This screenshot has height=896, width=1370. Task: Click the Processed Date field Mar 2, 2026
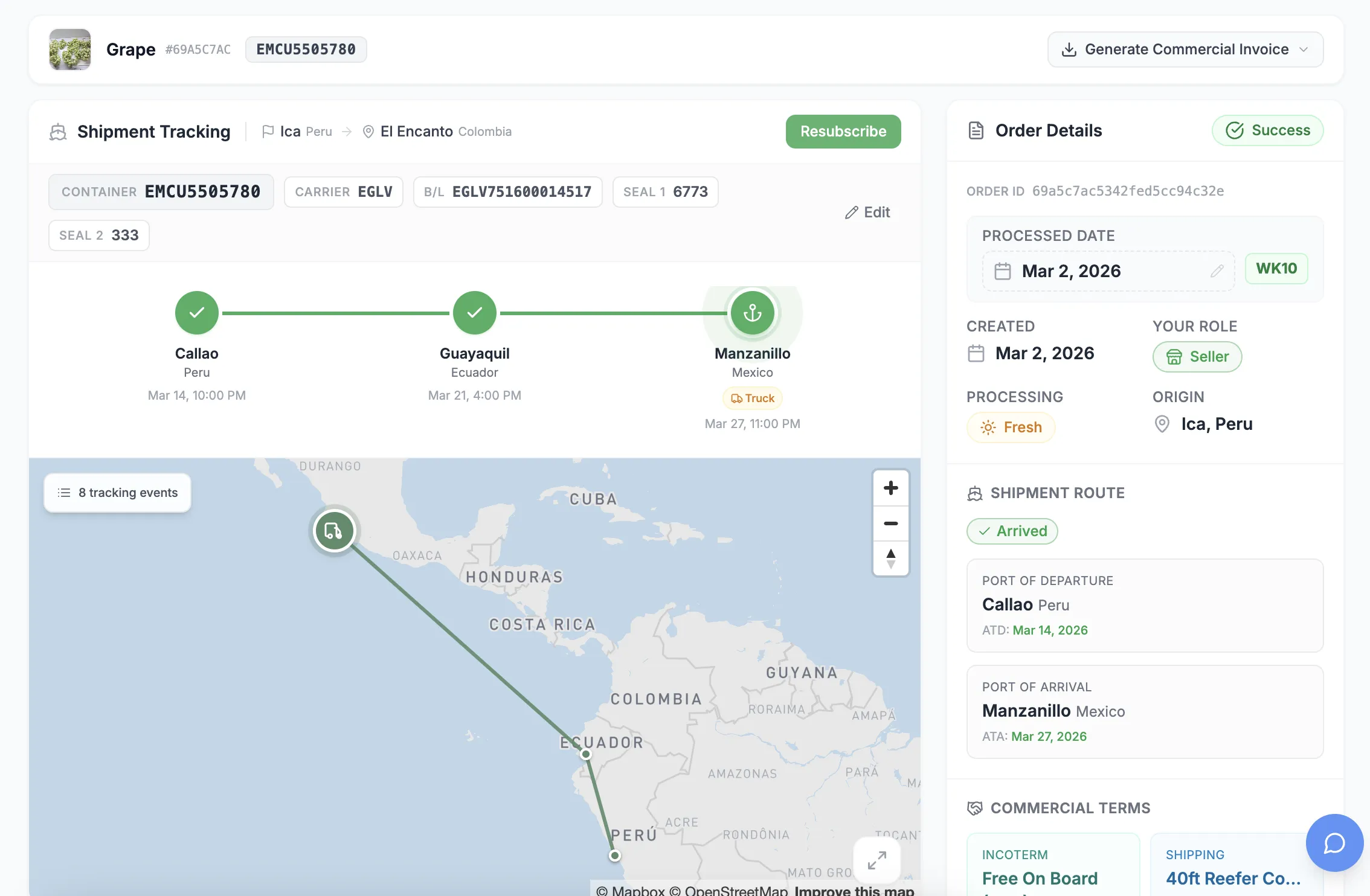1108,271
